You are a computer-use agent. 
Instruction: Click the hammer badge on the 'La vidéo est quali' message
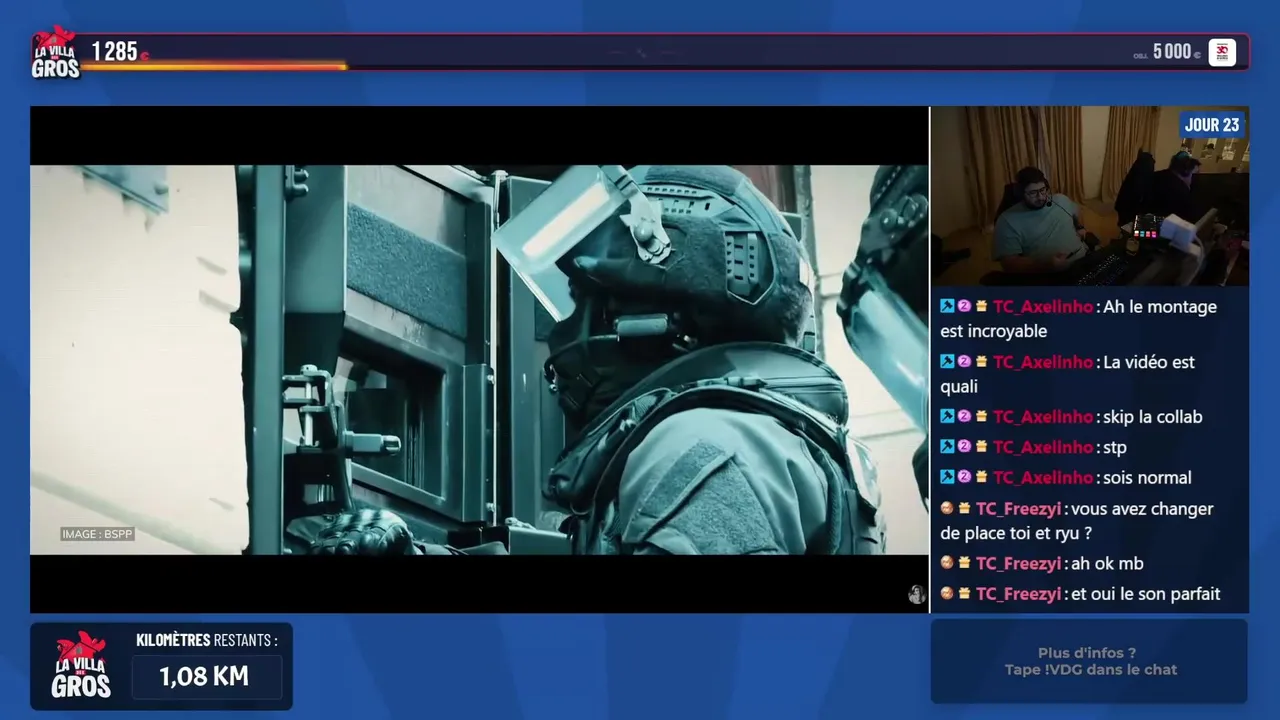click(947, 361)
